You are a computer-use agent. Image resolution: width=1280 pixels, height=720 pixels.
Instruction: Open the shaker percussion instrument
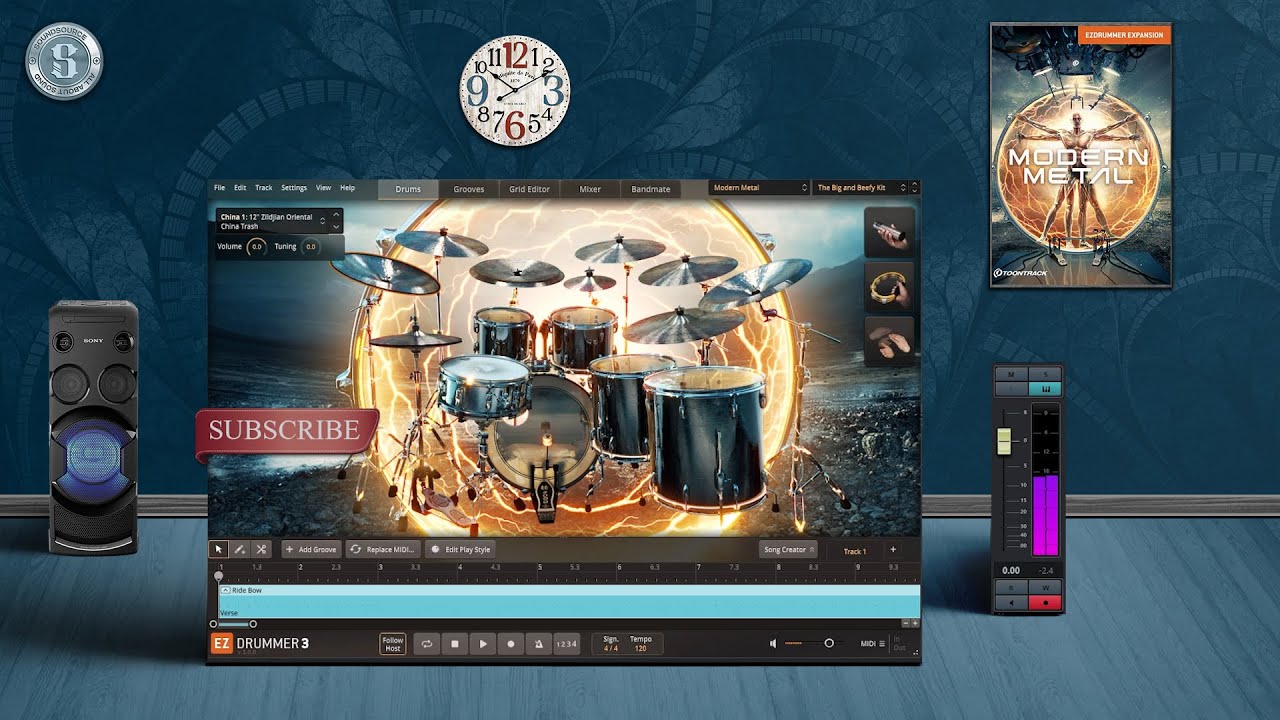[889, 233]
